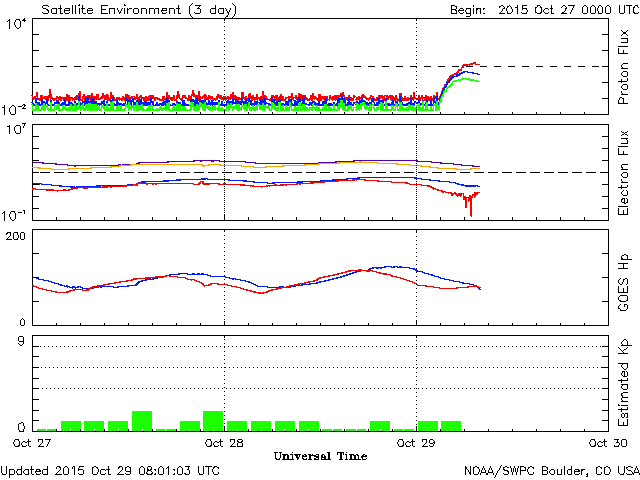Select the NOAA/SWPC Boulder credit text
The width and height of the screenshot is (640, 480).
pyautogui.click(x=551, y=469)
